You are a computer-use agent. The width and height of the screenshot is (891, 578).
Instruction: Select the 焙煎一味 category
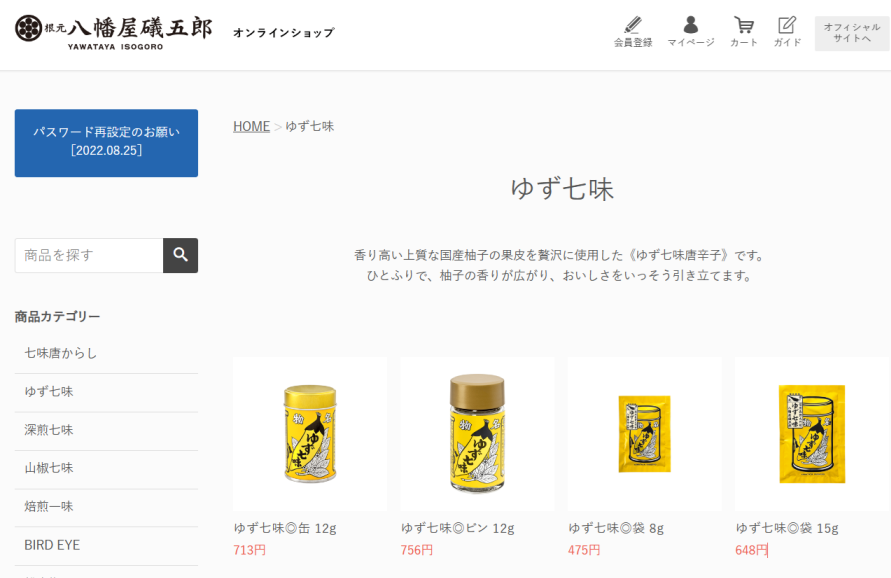tap(106, 507)
